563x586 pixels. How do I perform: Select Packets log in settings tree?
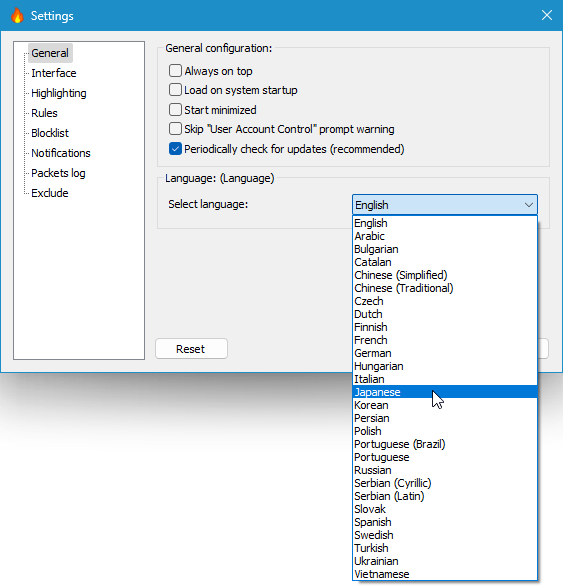click(x=58, y=173)
